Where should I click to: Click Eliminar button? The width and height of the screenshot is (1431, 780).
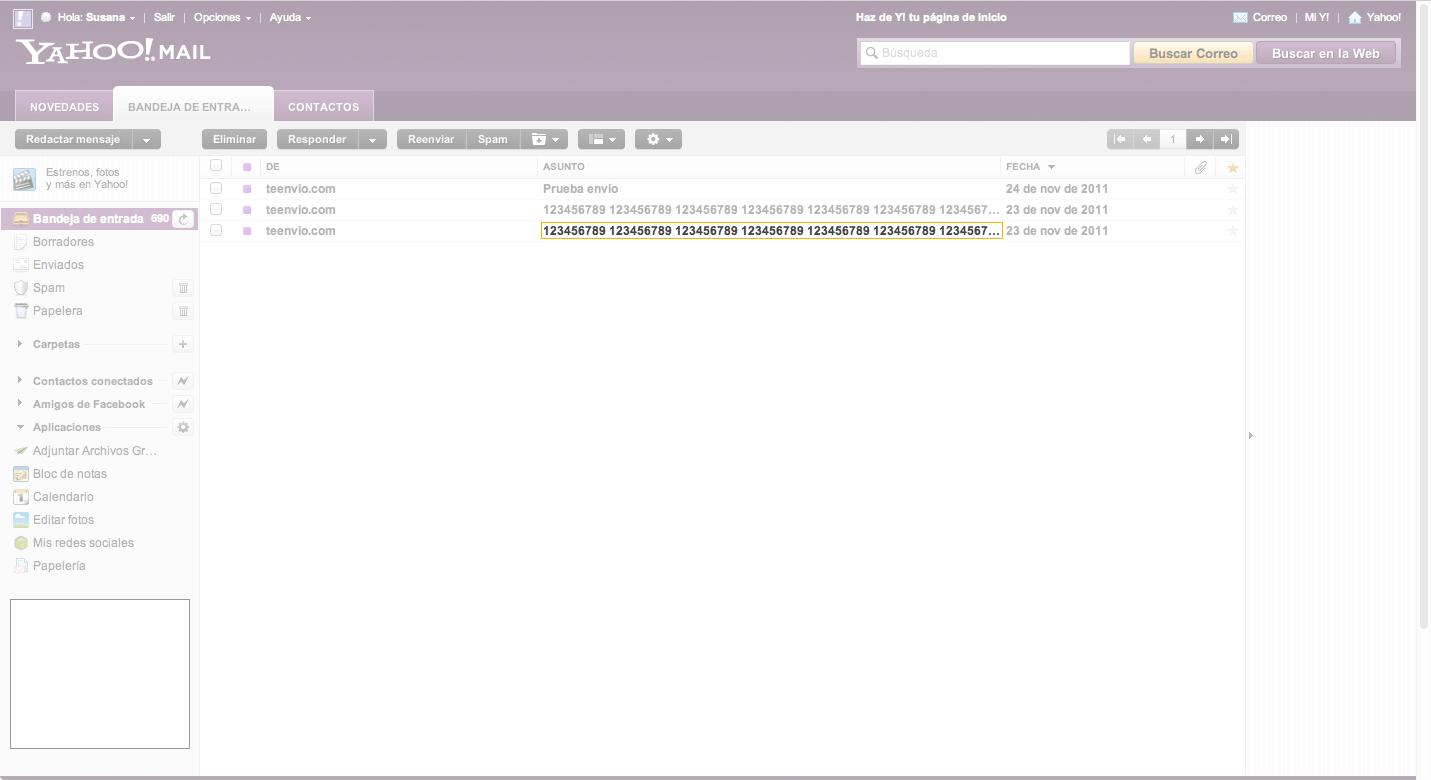pos(235,140)
